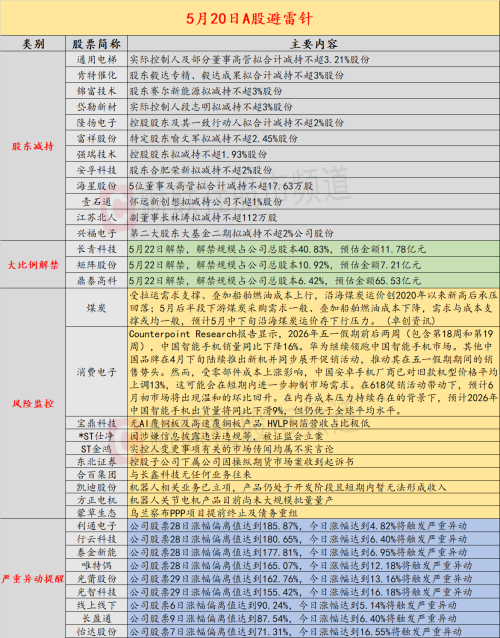
Task: Click the 煤炭 sector cell
Action: pos(96,308)
